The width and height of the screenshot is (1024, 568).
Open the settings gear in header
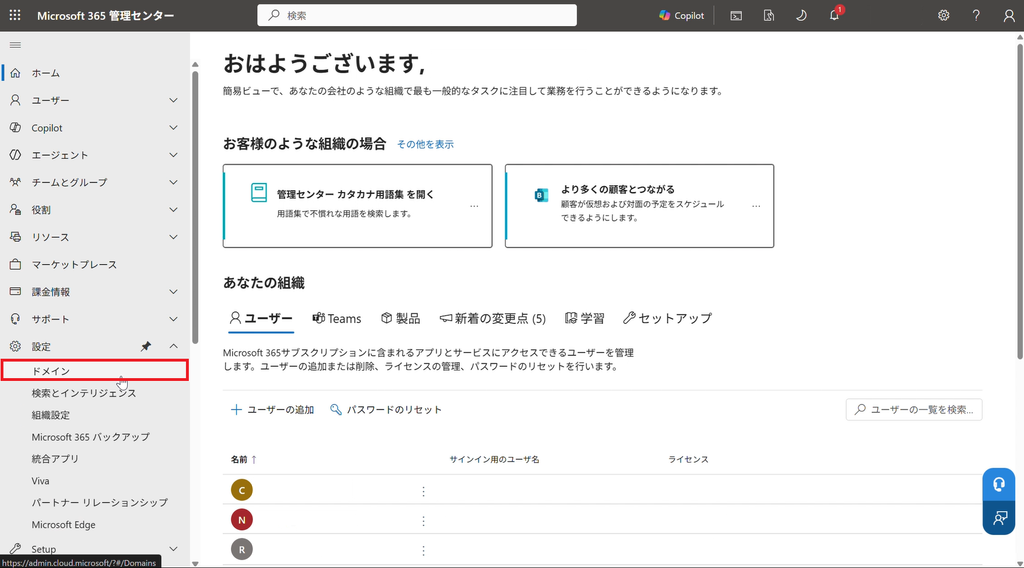click(944, 16)
